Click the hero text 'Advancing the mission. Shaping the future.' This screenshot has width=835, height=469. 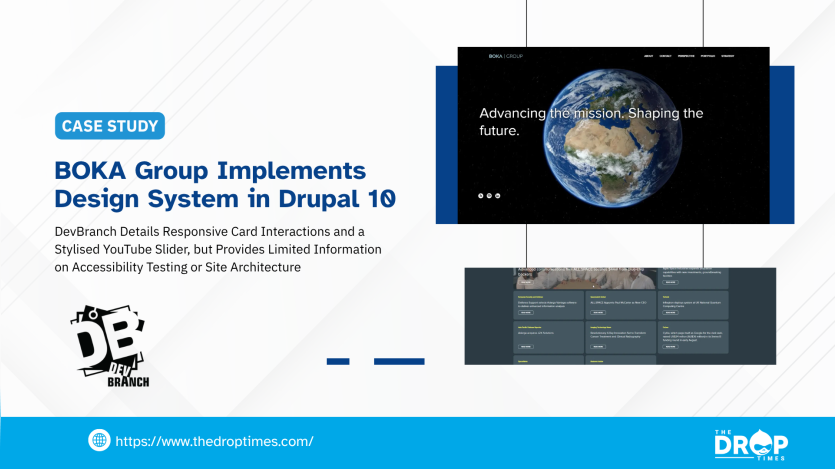click(591, 121)
